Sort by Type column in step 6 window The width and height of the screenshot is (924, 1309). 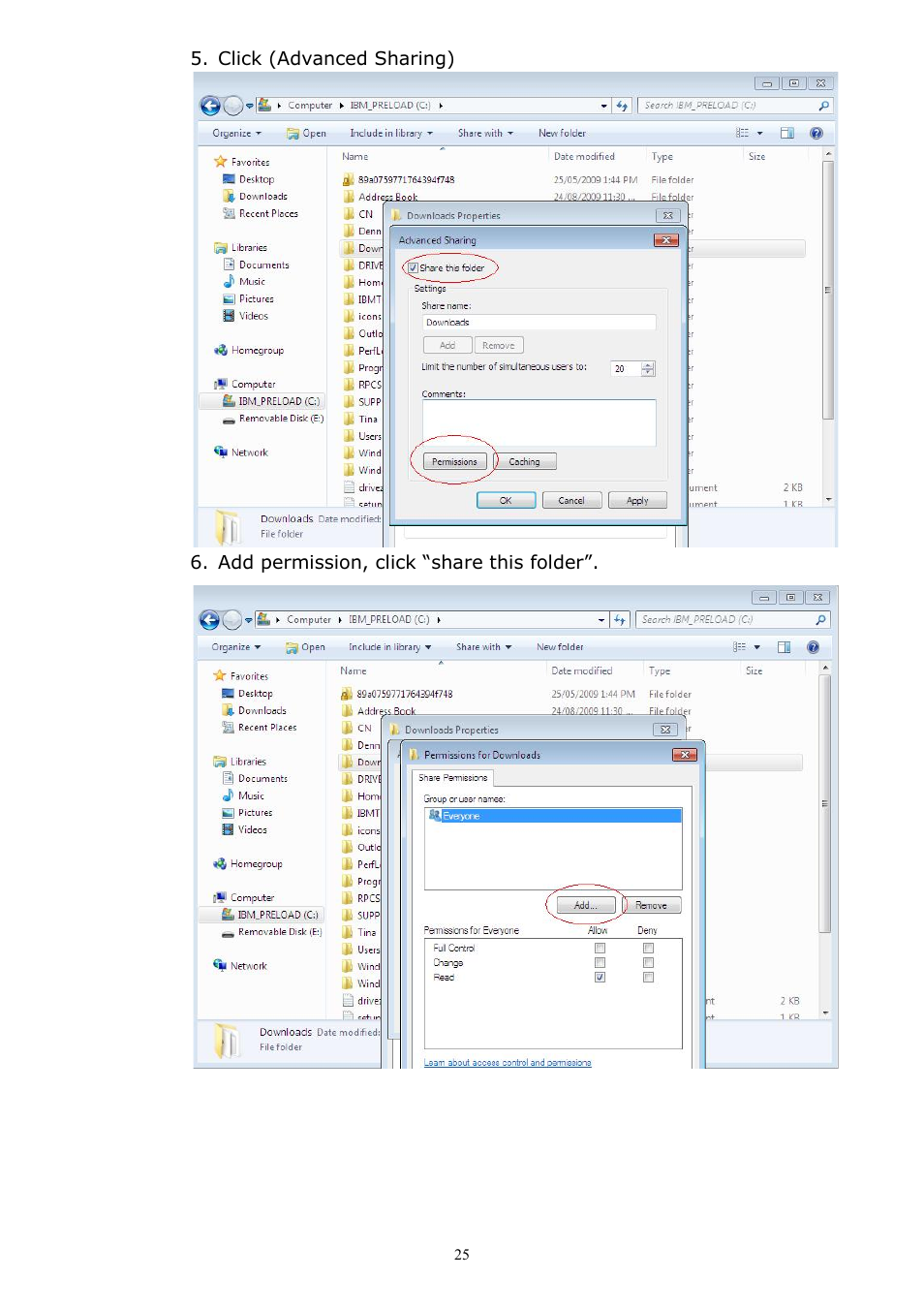(660, 671)
